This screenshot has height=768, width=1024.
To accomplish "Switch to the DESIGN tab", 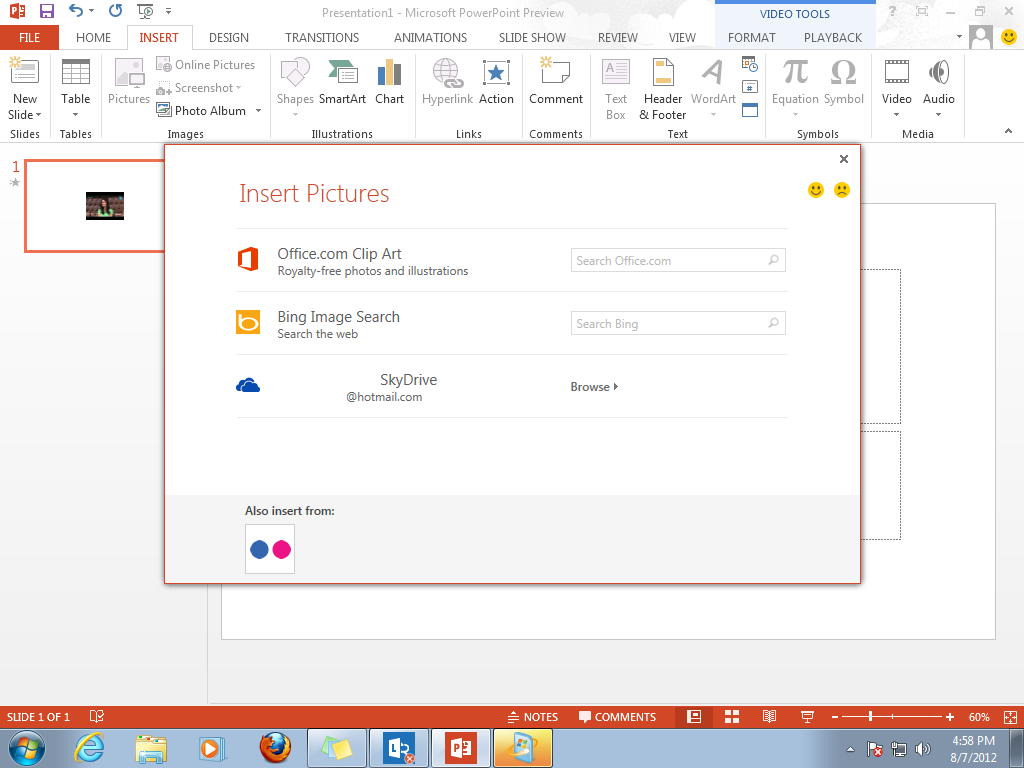I will pyautogui.click(x=228, y=37).
